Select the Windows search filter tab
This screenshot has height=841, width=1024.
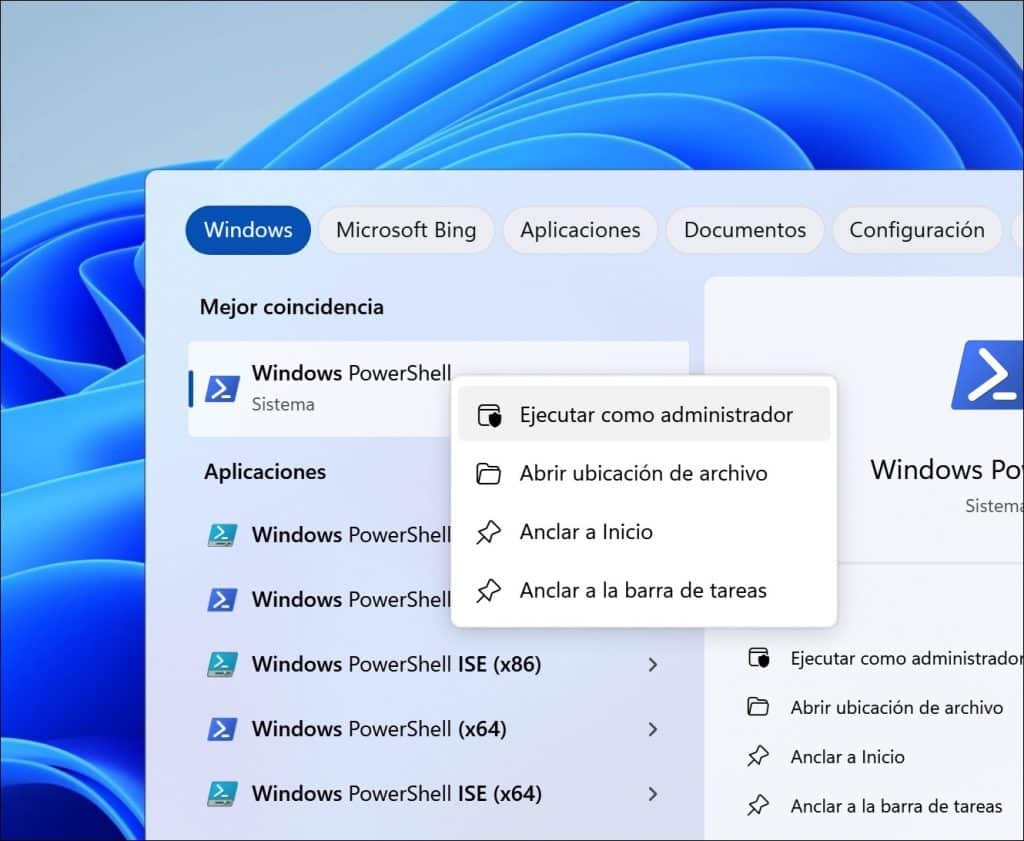point(248,230)
